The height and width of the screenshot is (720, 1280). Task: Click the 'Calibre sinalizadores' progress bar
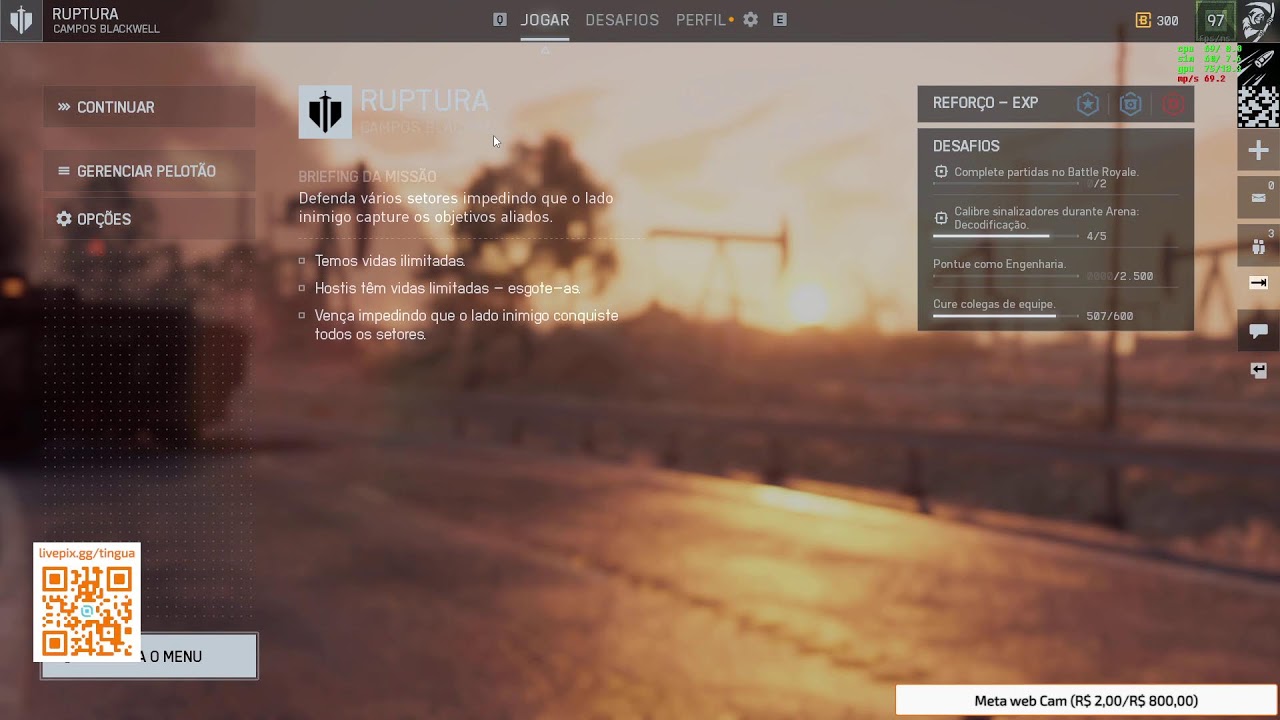point(1006,236)
